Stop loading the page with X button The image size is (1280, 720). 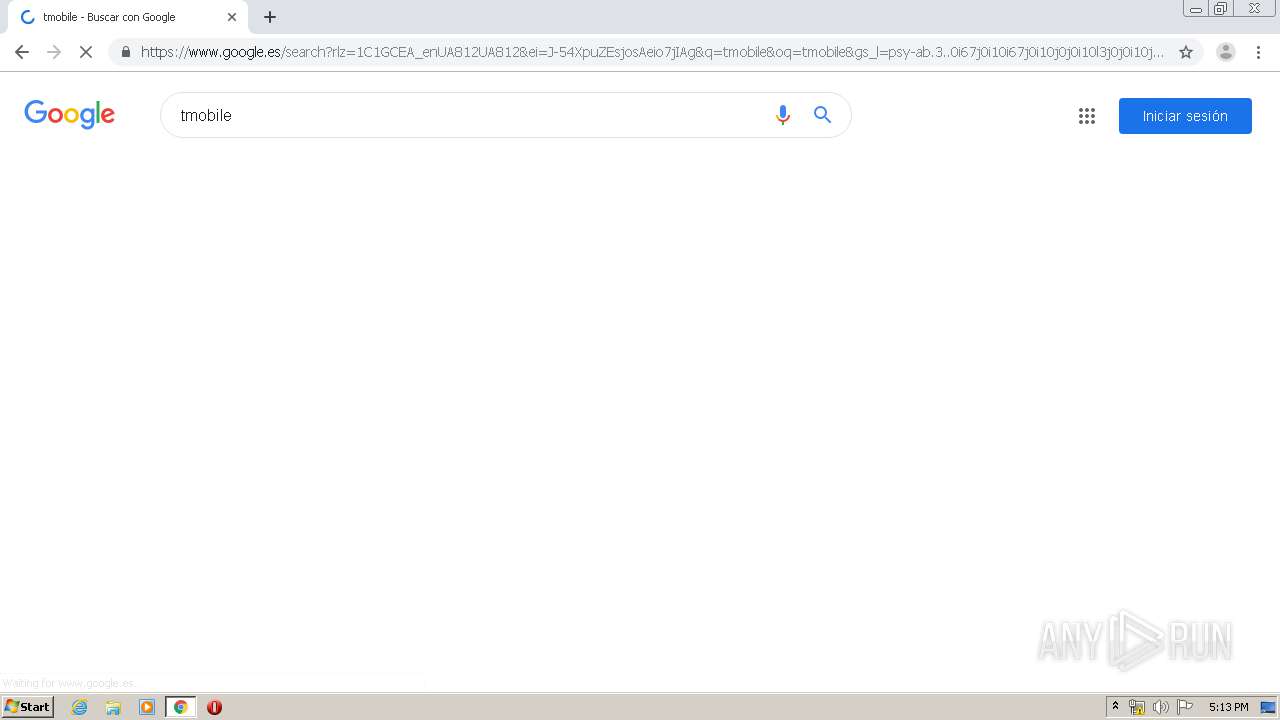coord(86,52)
